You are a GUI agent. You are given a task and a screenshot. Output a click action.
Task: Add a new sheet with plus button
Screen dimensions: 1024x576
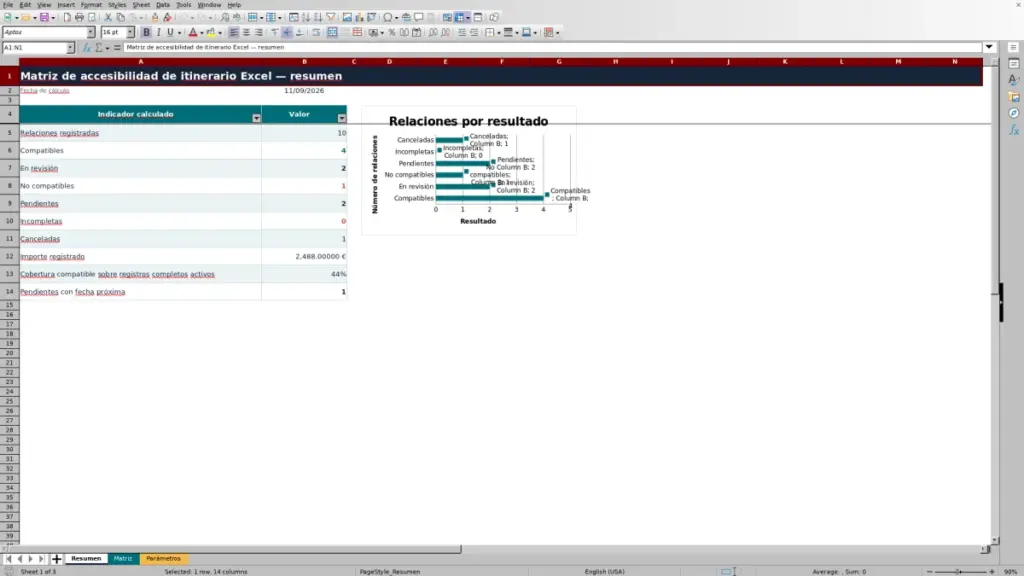(56, 559)
